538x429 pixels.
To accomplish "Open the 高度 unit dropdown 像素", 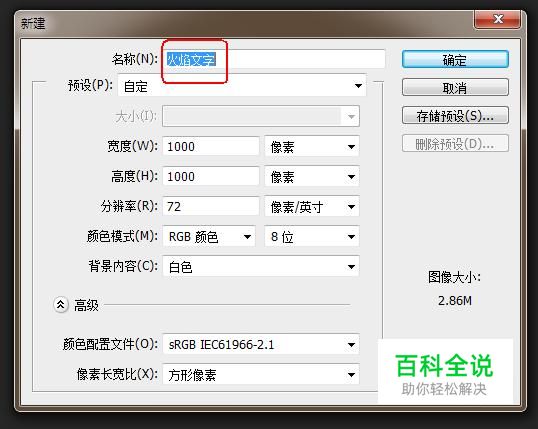I will 312,176.
